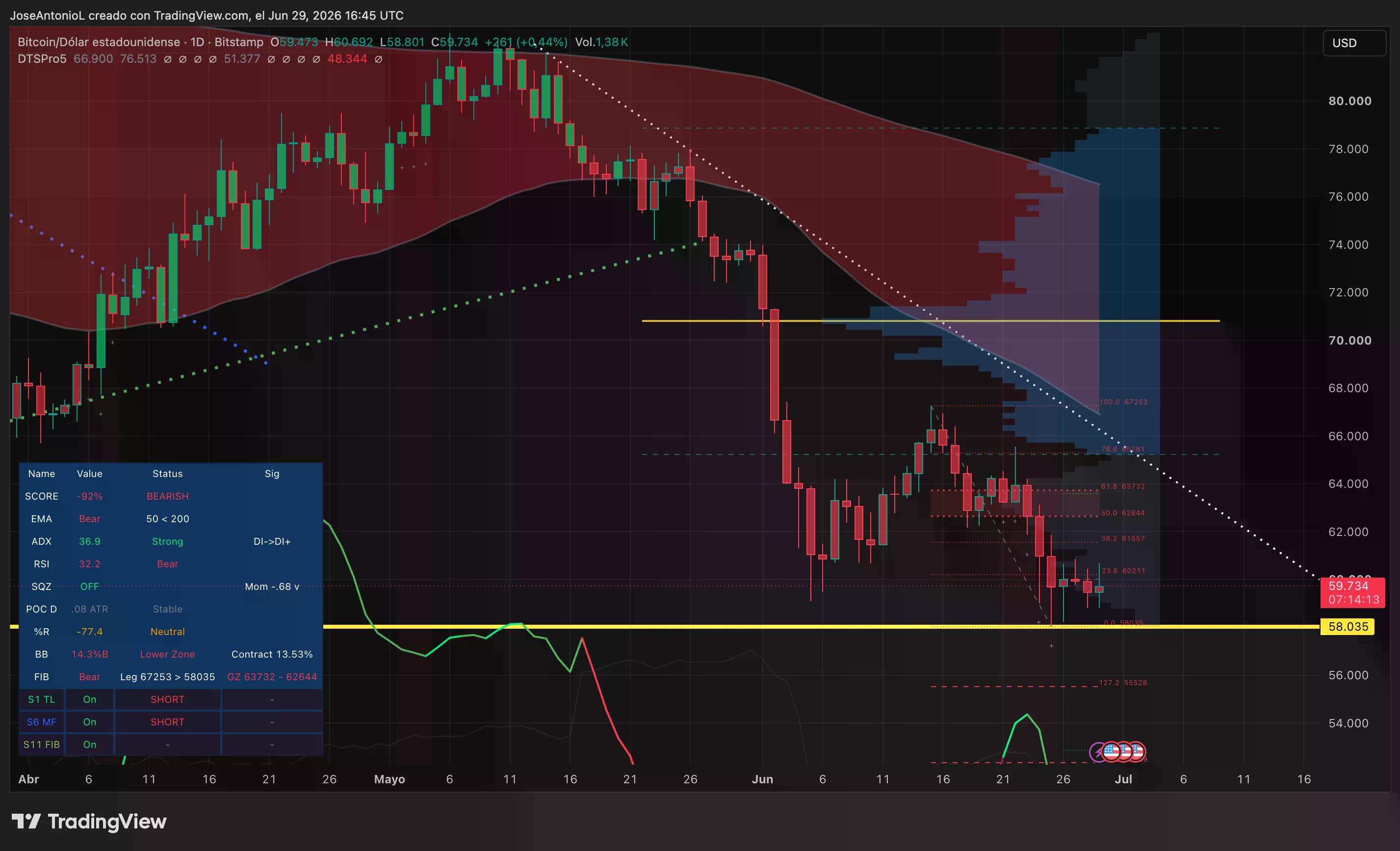The width and height of the screenshot is (1400, 851).
Task: Click DTSPro5 value 76.513
Action: tap(138, 59)
